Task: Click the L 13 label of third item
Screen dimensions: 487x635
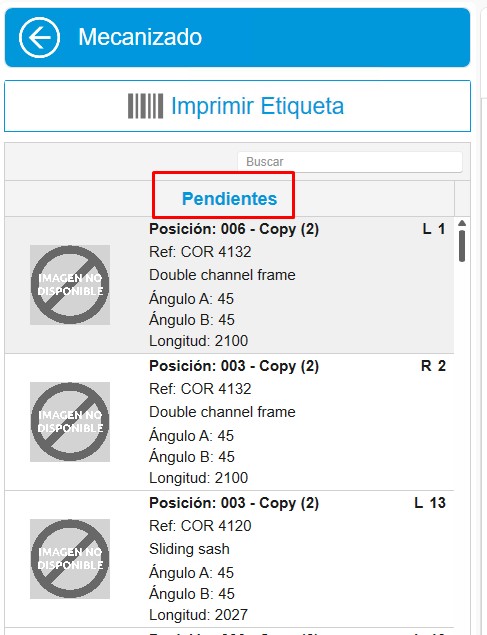Action: pyautogui.click(x=430, y=503)
